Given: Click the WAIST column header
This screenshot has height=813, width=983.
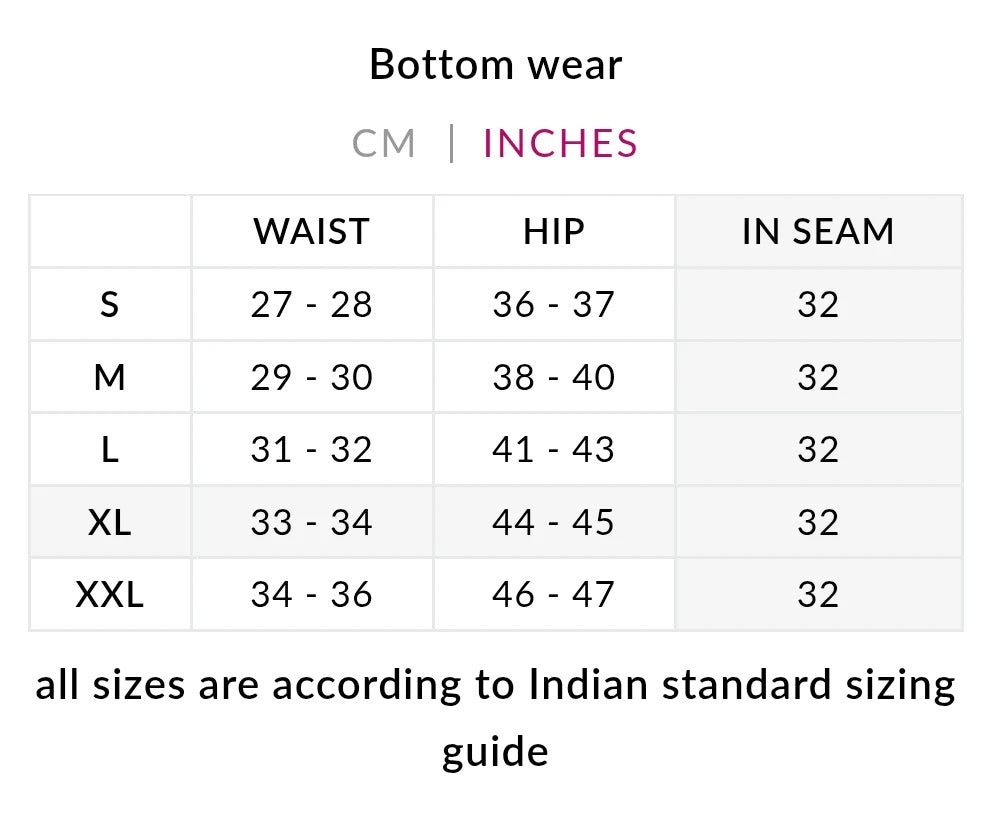Looking at the screenshot, I should coord(311,232).
